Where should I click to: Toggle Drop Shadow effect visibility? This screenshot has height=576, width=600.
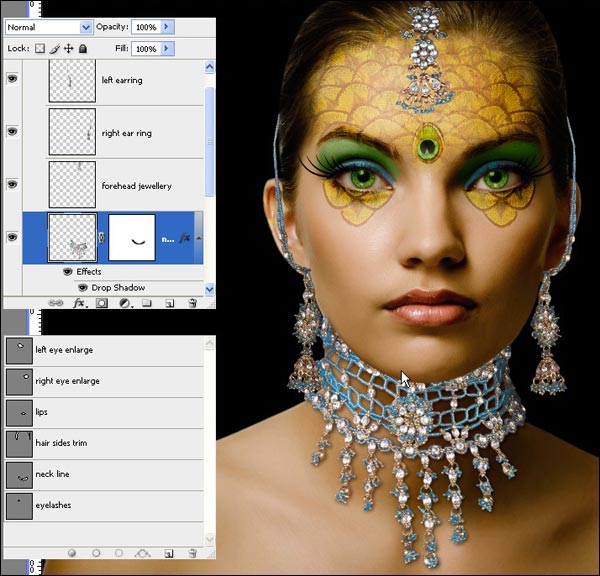[x=83, y=288]
